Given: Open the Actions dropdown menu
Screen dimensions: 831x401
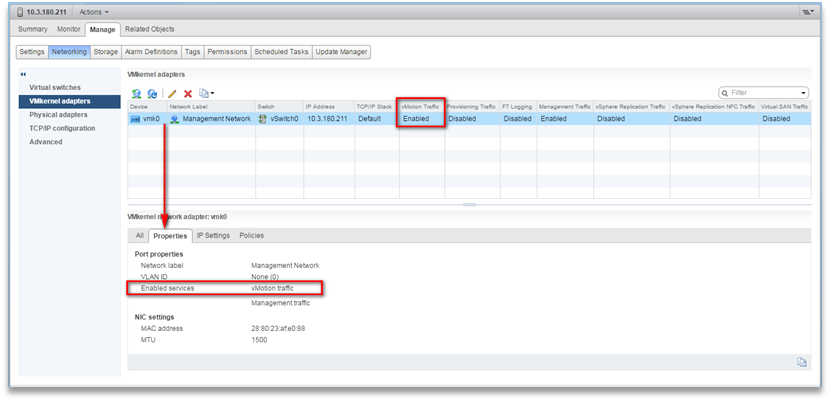Looking at the screenshot, I should click(94, 11).
